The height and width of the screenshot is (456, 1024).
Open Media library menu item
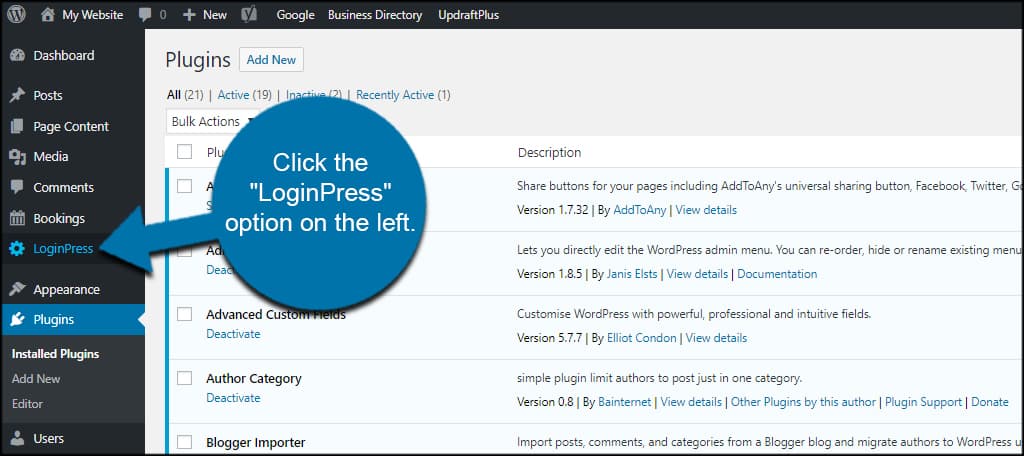coord(51,157)
